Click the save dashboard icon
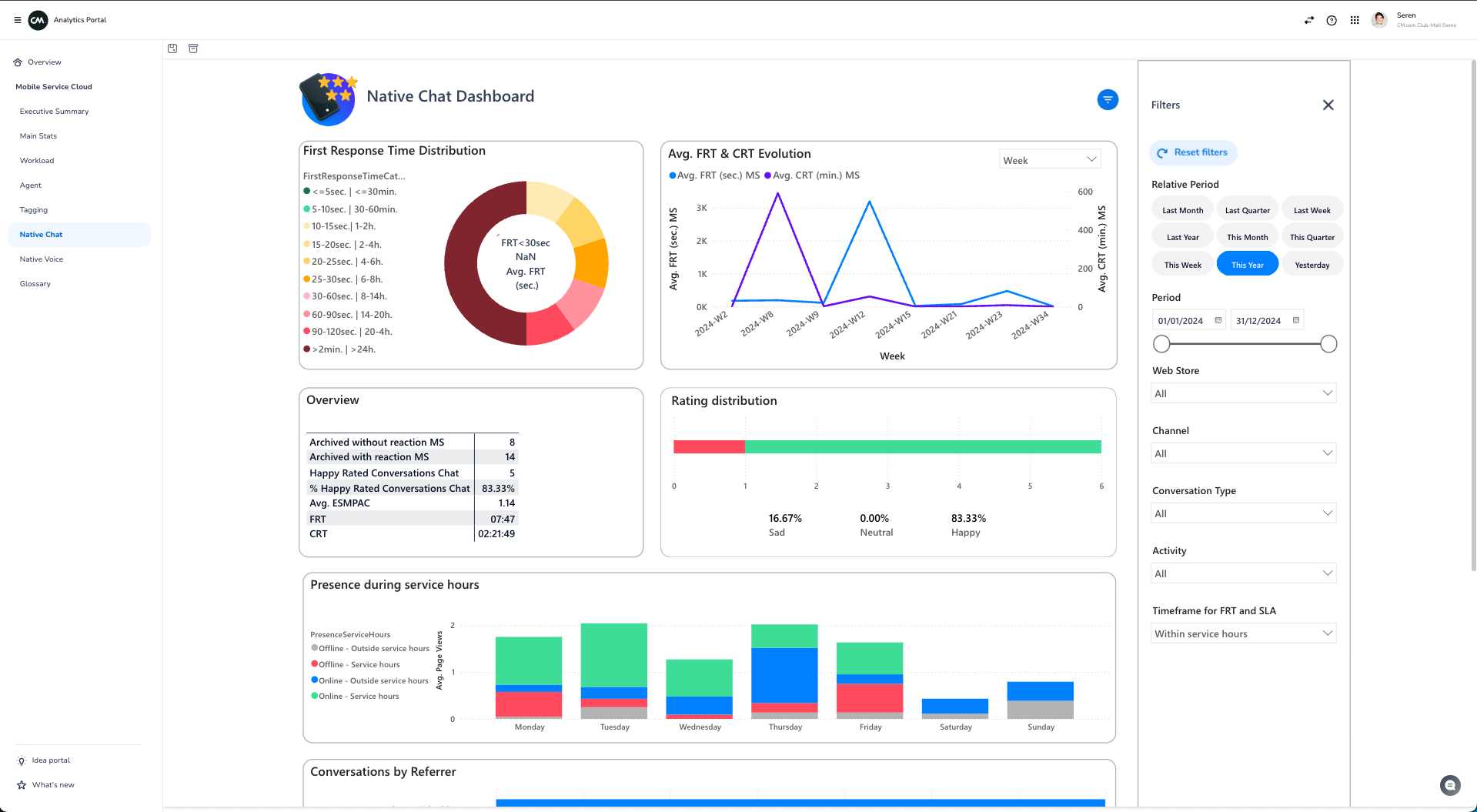The height and width of the screenshot is (812, 1477). click(172, 48)
